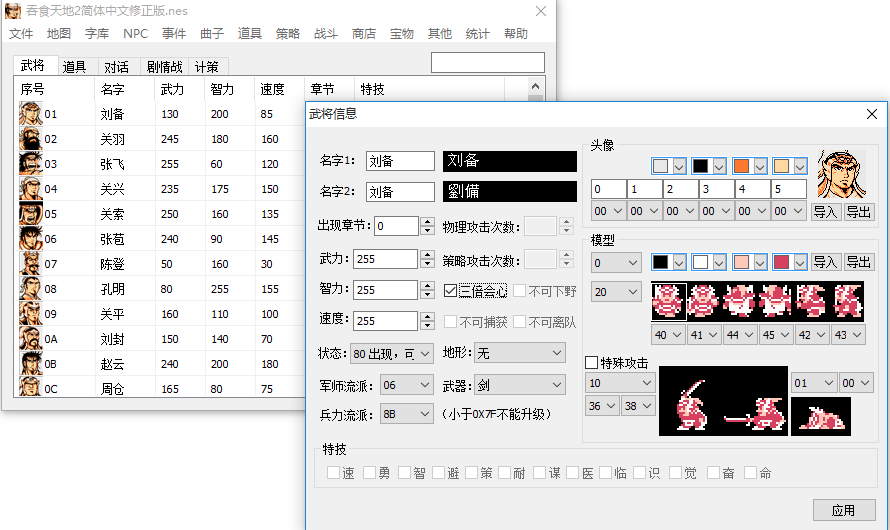Open the model frame dropdown showing 40
This screenshot has height=530, width=890.
pos(668,335)
